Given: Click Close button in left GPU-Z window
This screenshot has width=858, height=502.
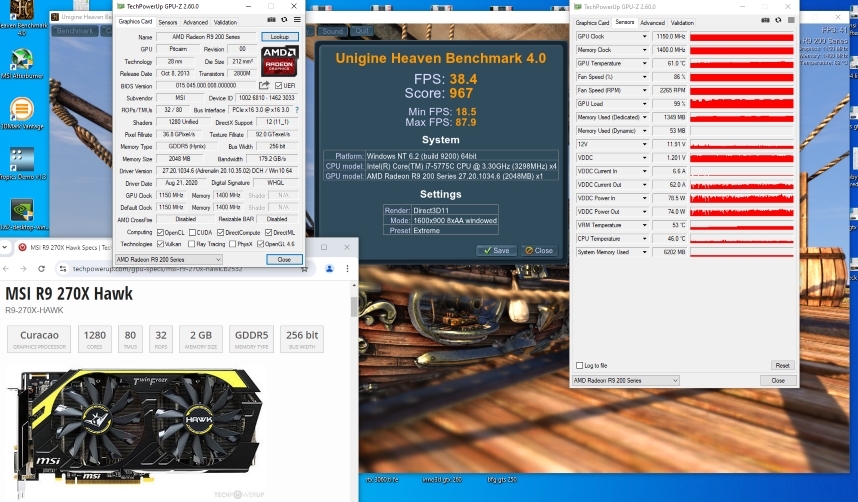Looking at the screenshot, I should coord(284,259).
